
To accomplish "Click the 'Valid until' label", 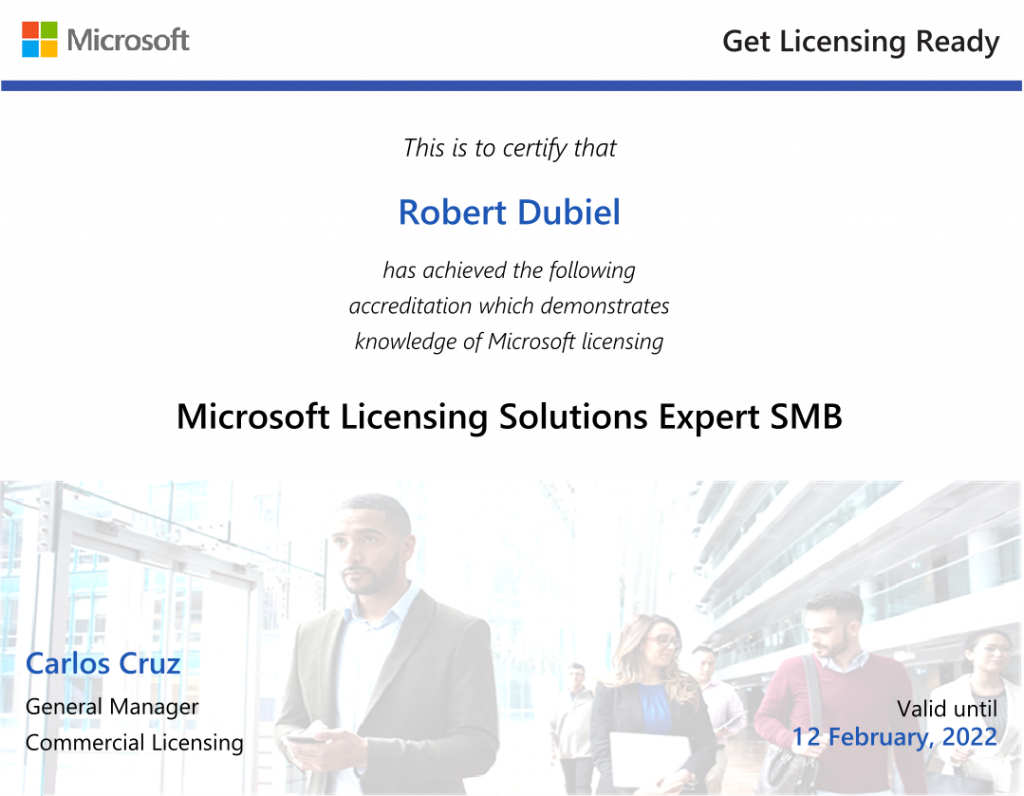I will point(947,708).
